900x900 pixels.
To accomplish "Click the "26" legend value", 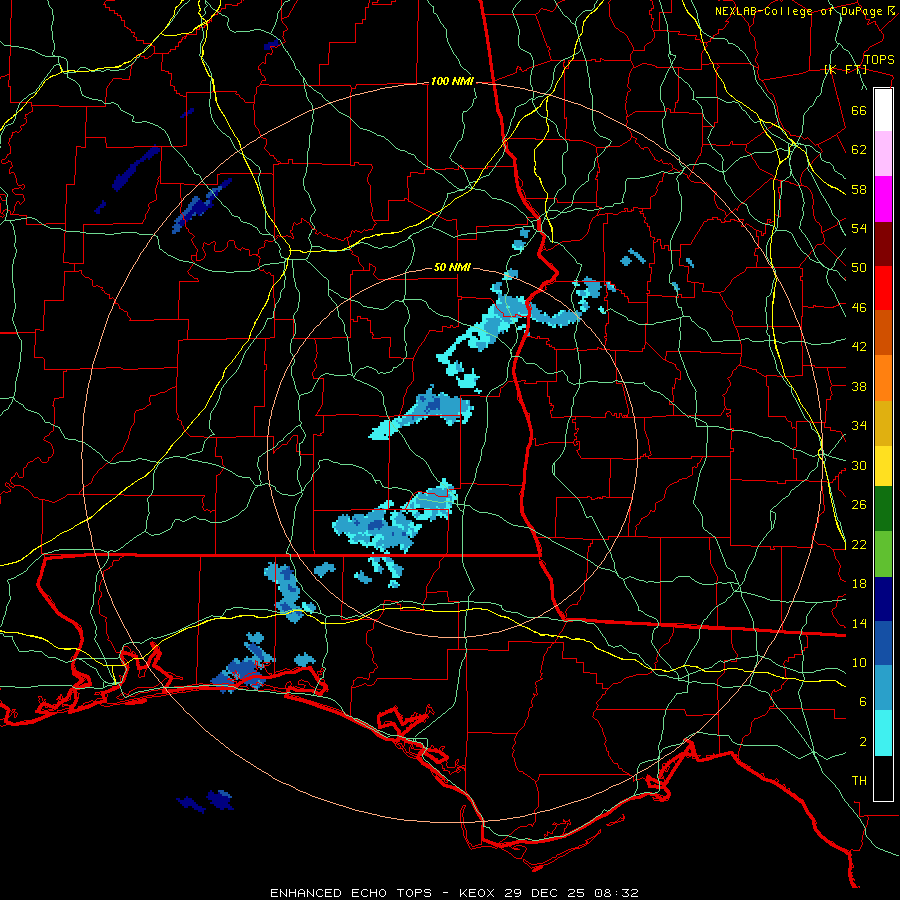I will tap(859, 505).
